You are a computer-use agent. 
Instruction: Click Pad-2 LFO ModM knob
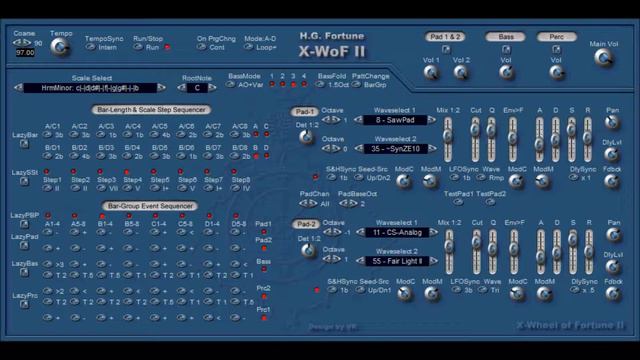point(544,293)
